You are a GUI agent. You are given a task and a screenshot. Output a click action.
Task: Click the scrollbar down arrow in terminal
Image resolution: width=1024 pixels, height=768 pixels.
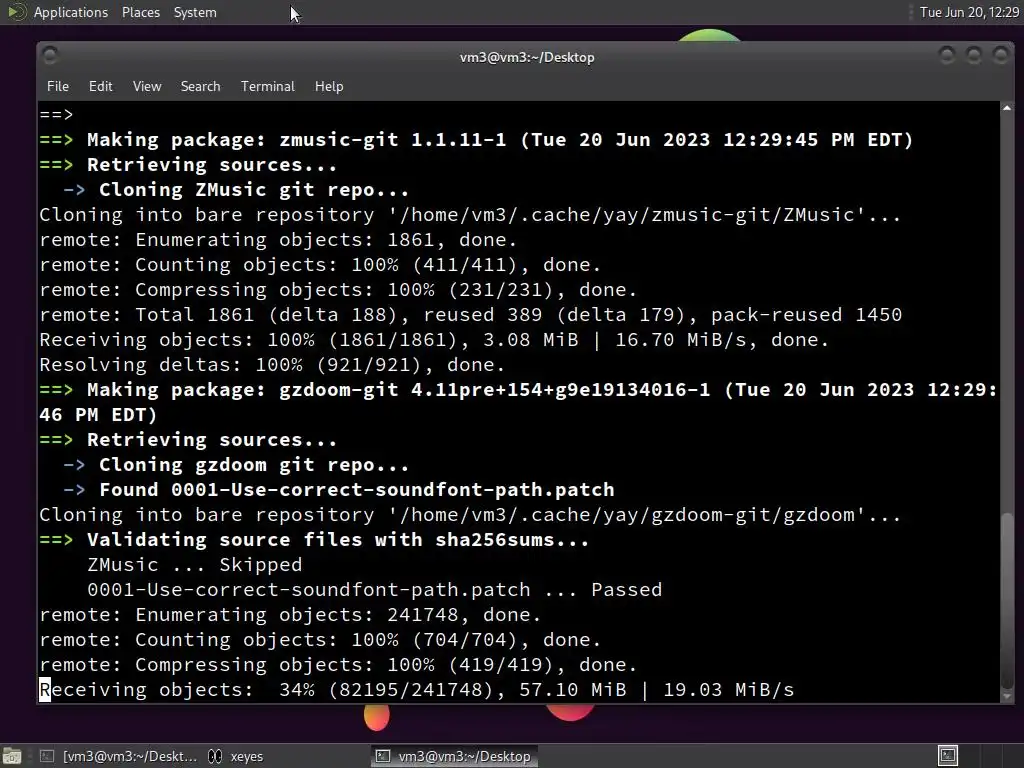point(1007,697)
